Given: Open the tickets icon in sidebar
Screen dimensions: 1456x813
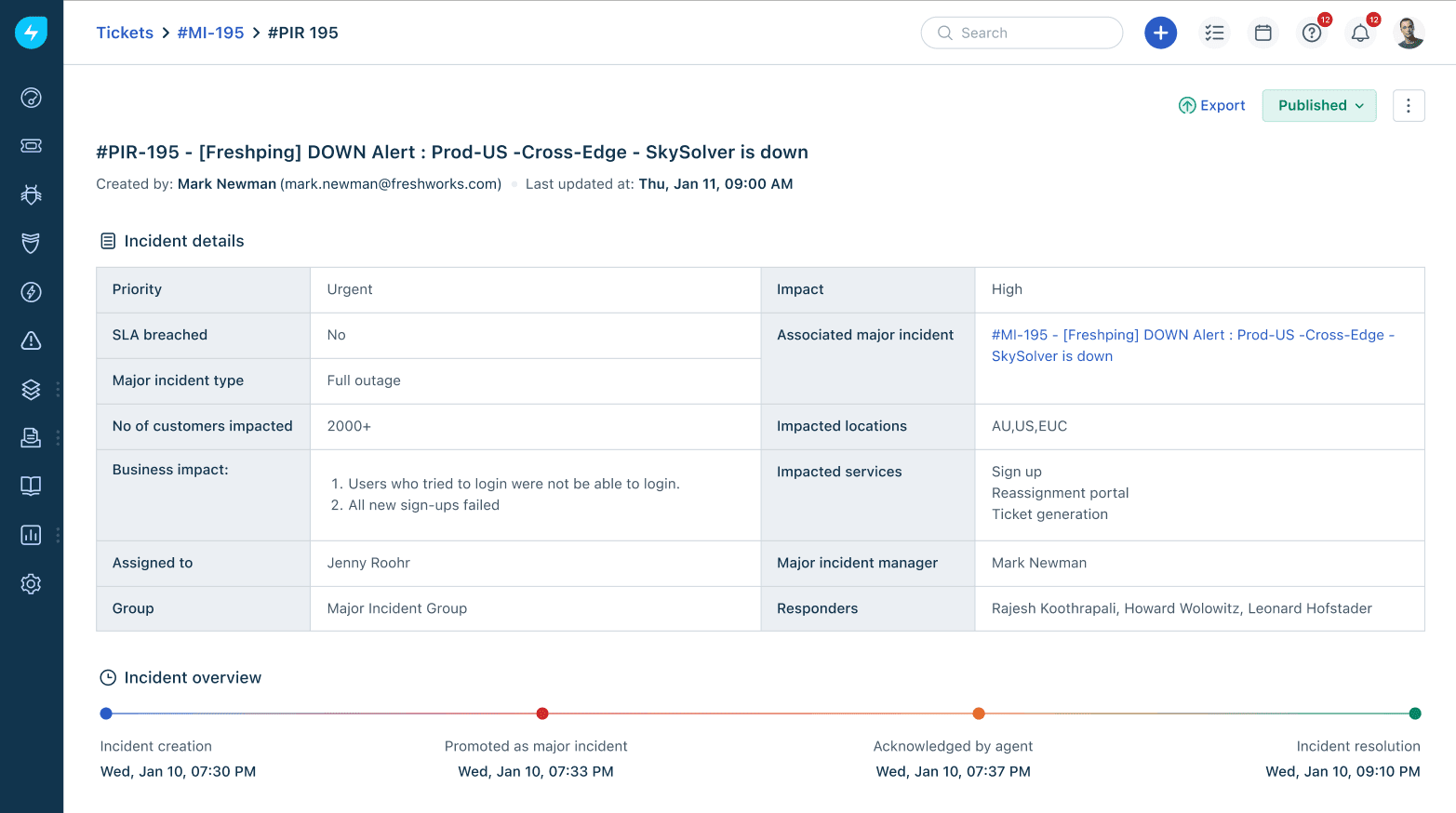Looking at the screenshot, I should pyautogui.click(x=31, y=146).
